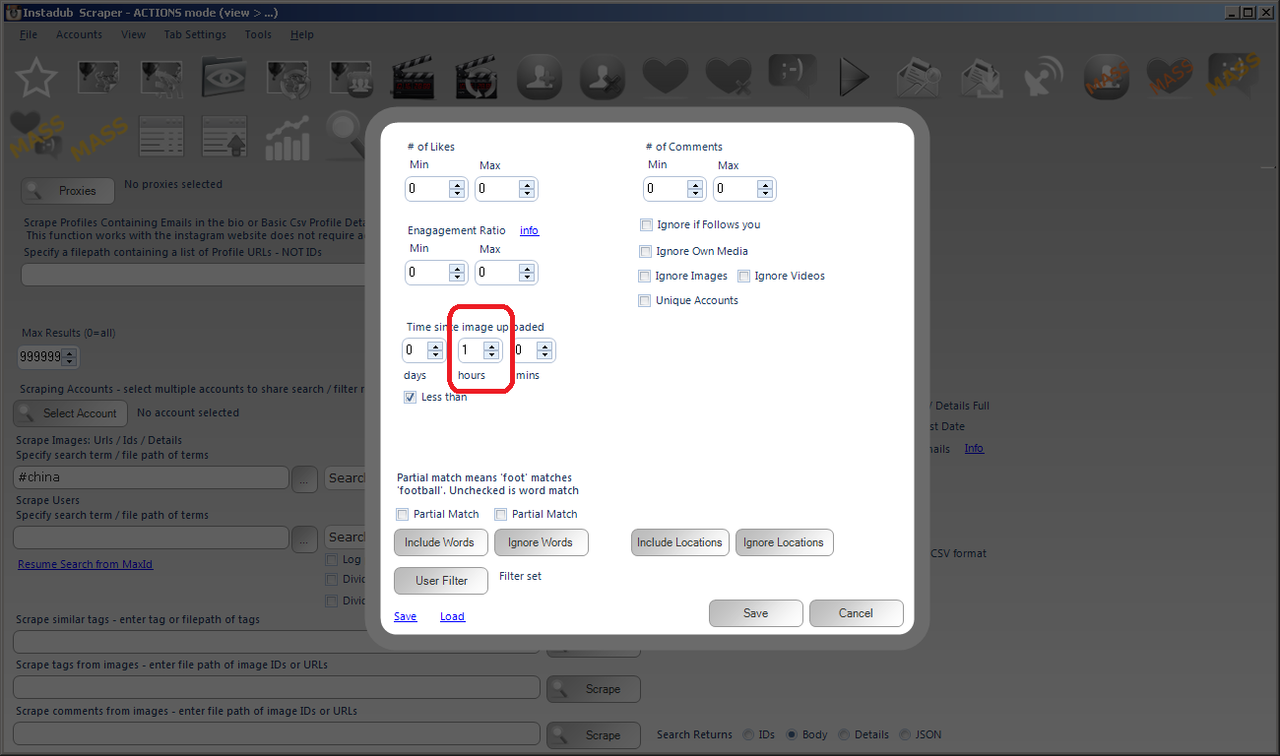Click the plain heart like icon
Image resolution: width=1280 pixels, height=756 pixels.
[x=665, y=76]
